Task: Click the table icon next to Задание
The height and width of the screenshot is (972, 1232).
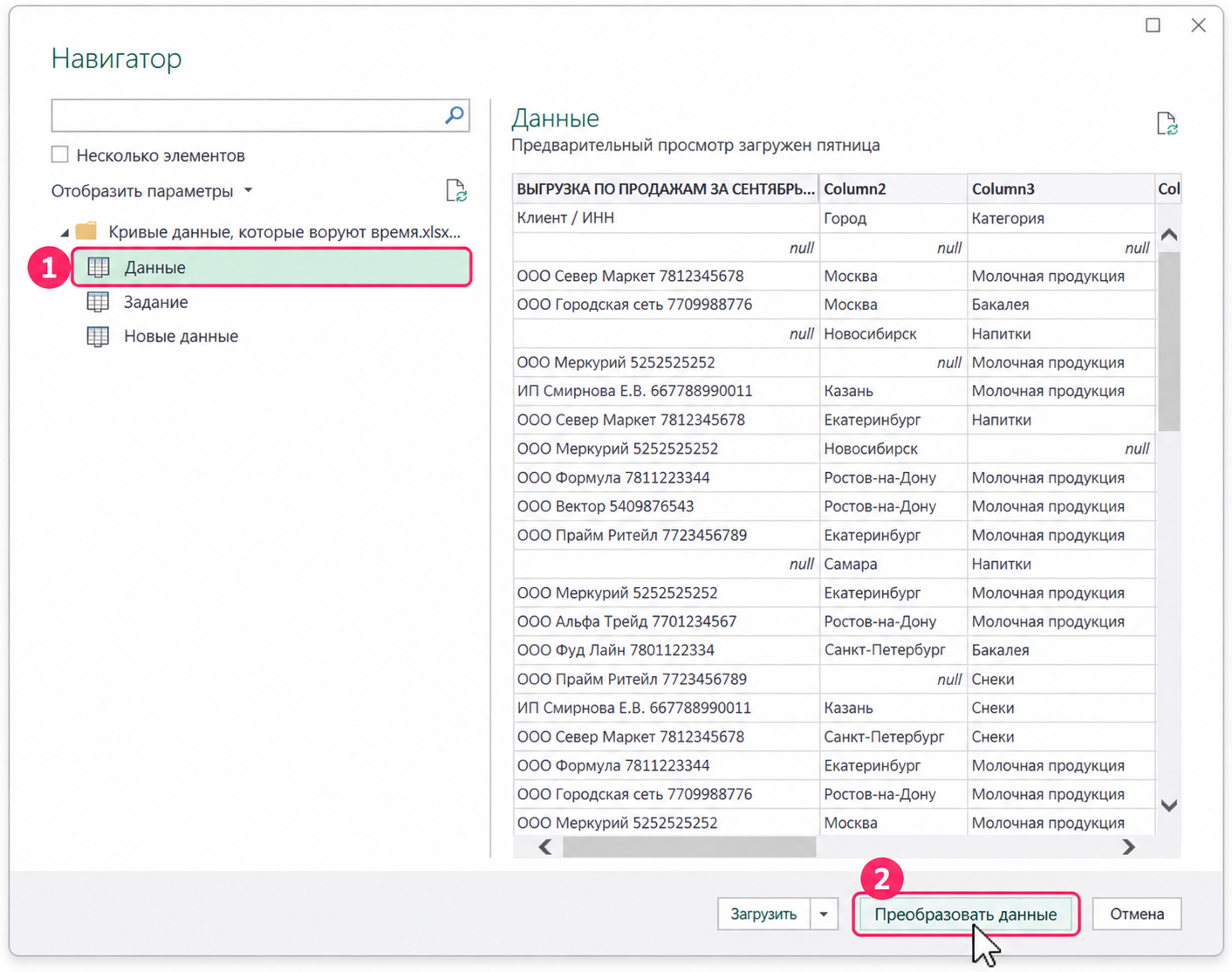Action: click(x=98, y=302)
